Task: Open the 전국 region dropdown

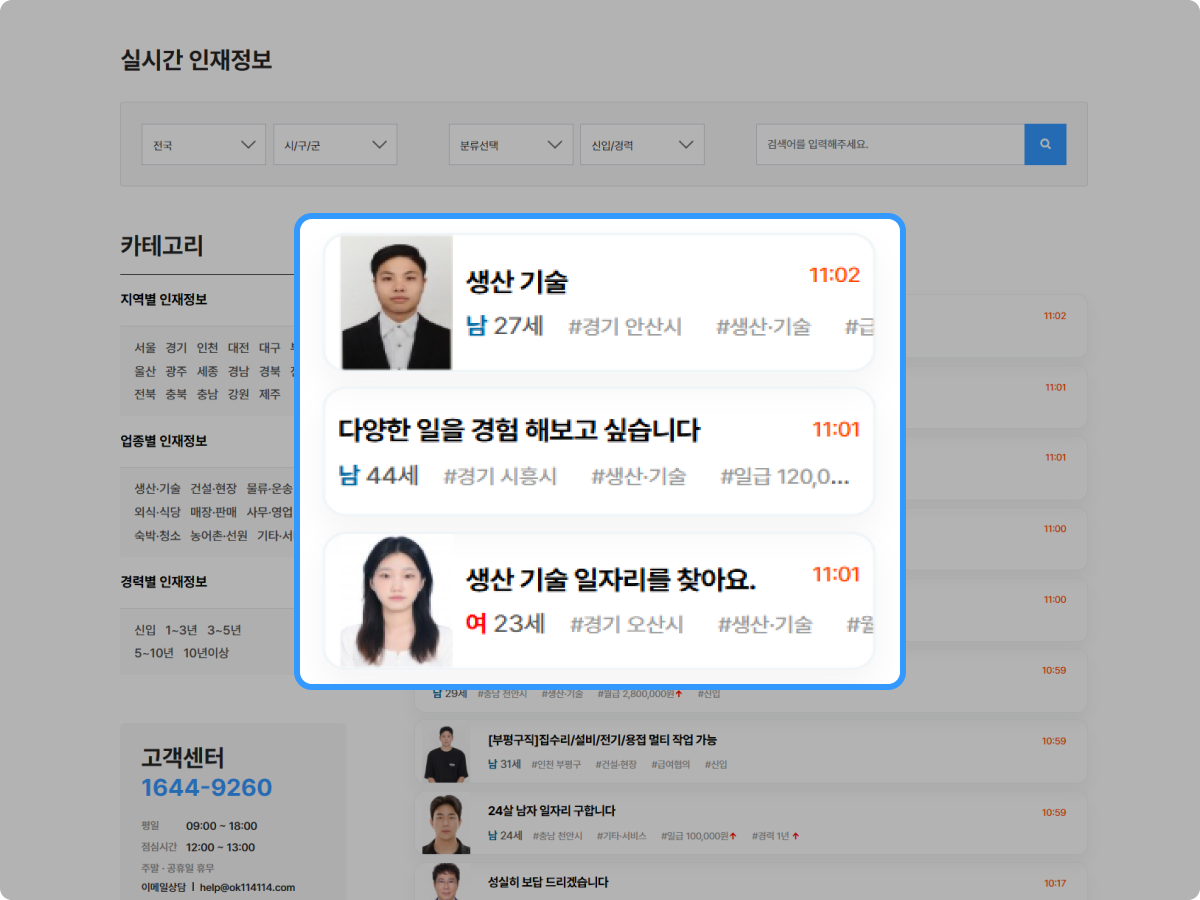Action: point(203,145)
